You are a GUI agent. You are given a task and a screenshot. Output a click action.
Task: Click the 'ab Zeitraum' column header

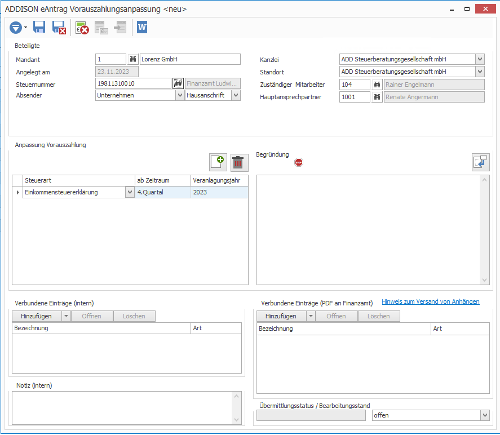163,180
